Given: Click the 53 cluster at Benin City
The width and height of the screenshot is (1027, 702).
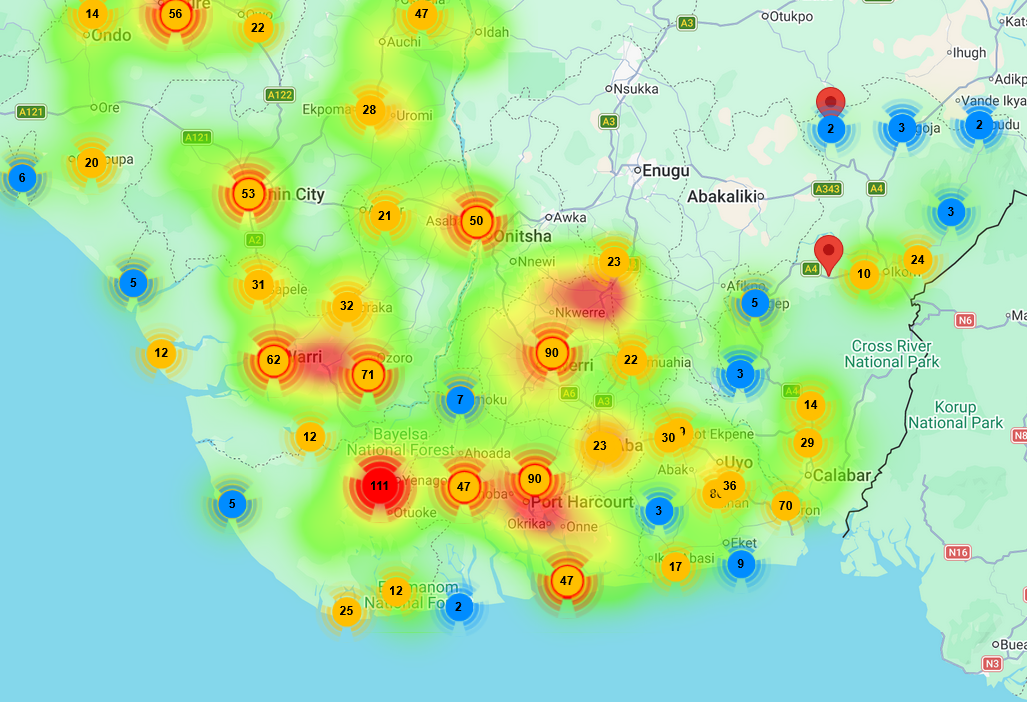Looking at the screenshot, I should (248, 194).
